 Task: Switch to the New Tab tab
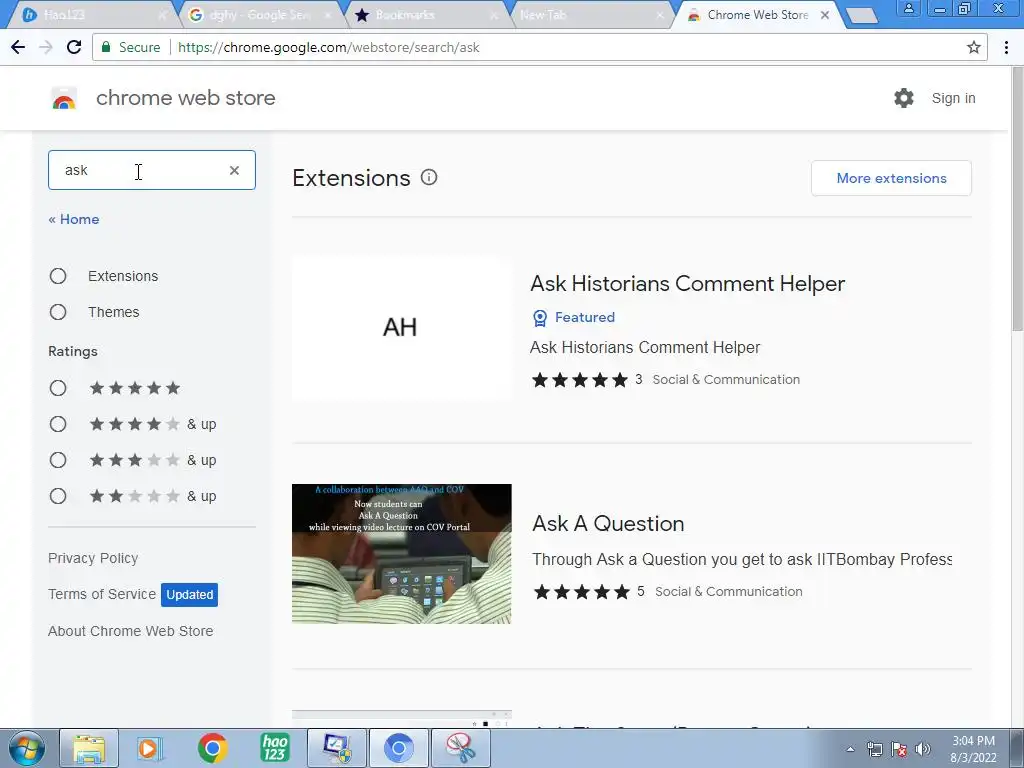coord(591,14)
